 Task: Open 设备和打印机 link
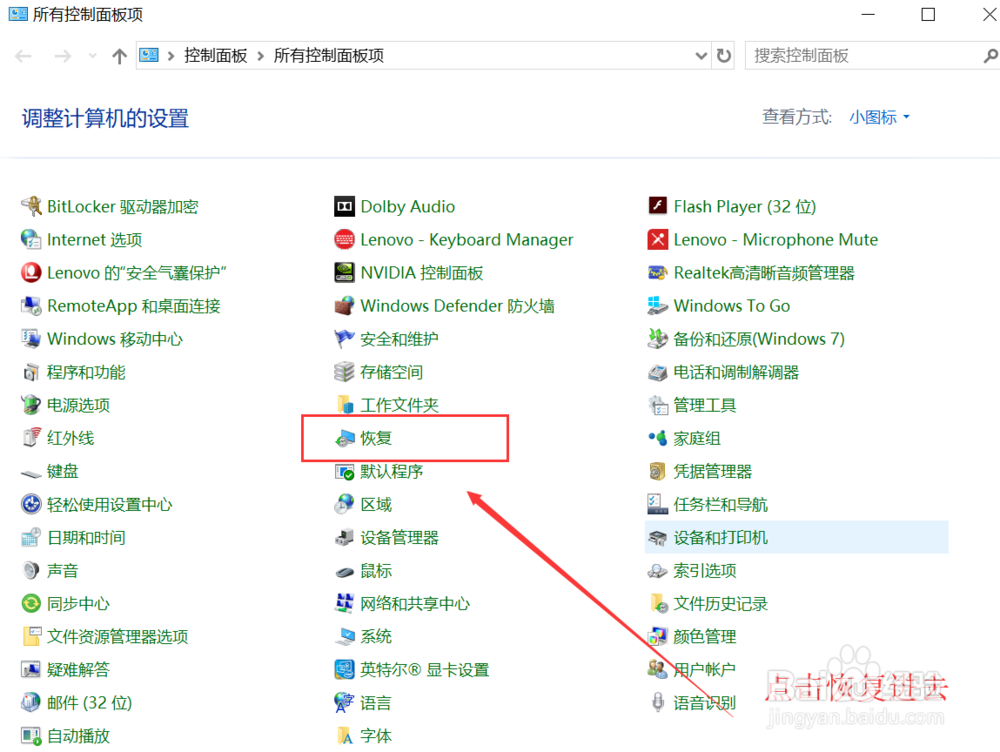pyautogui.click(x=721, y=538)
